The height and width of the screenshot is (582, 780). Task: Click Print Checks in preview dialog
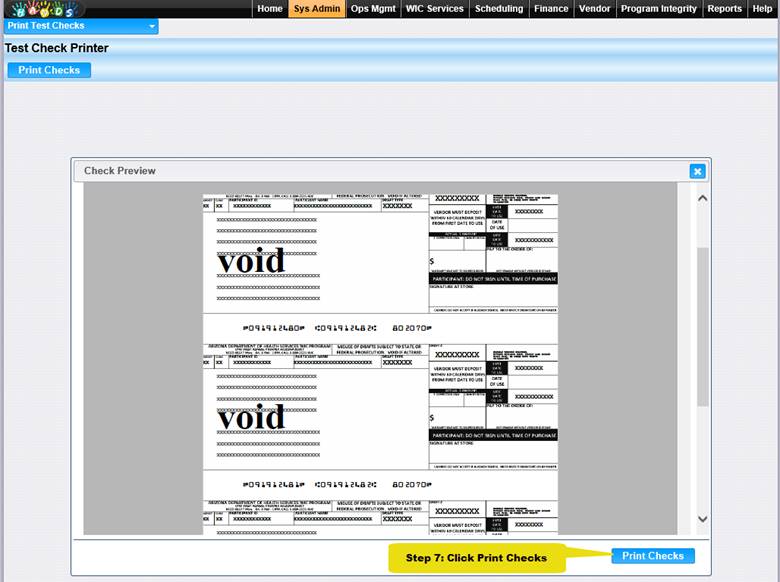[652, 556]
